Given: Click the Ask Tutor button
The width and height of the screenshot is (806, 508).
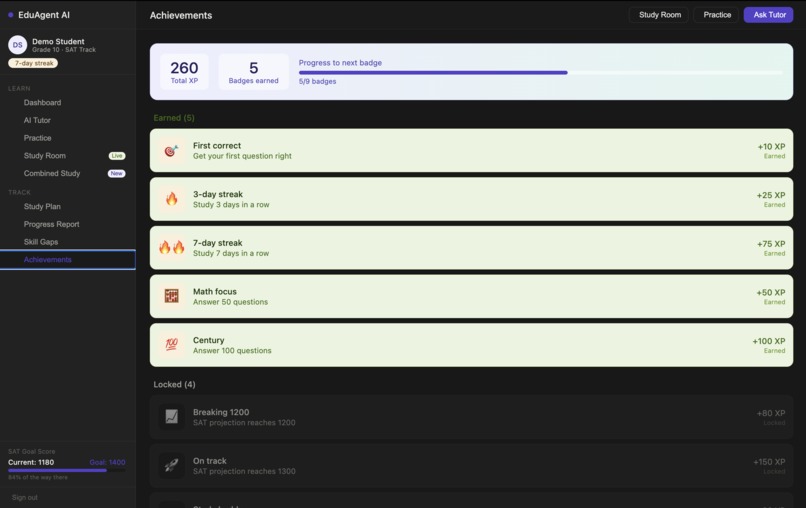Looking at the screenshot, I should [x=769, y=15].
